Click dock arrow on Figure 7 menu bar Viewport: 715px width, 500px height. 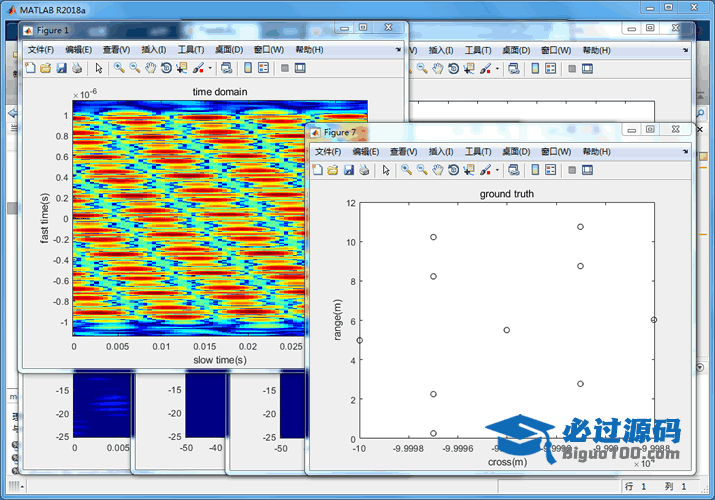coord(685,151)
